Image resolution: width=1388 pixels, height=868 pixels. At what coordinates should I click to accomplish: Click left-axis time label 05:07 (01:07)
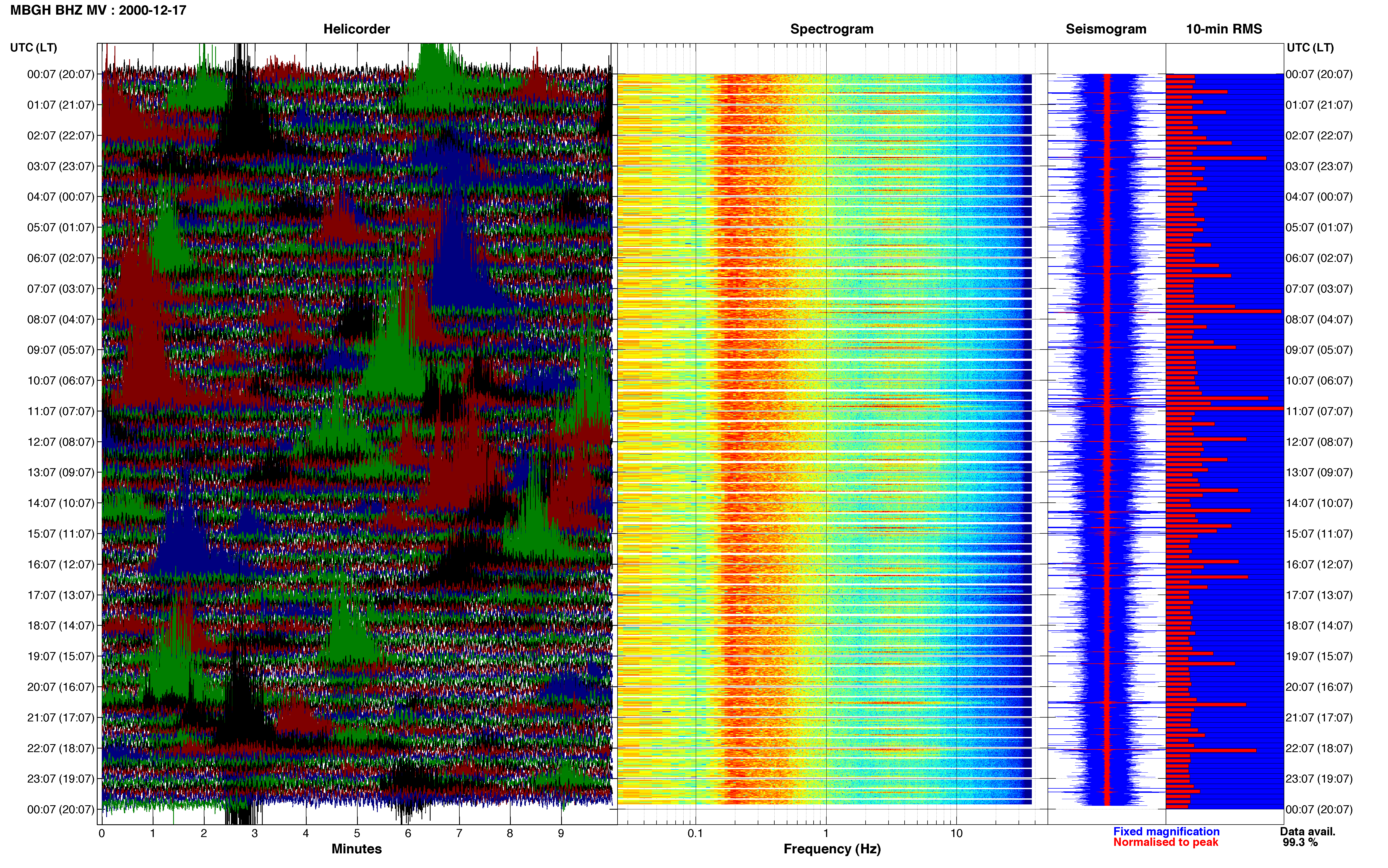[60, 227]
